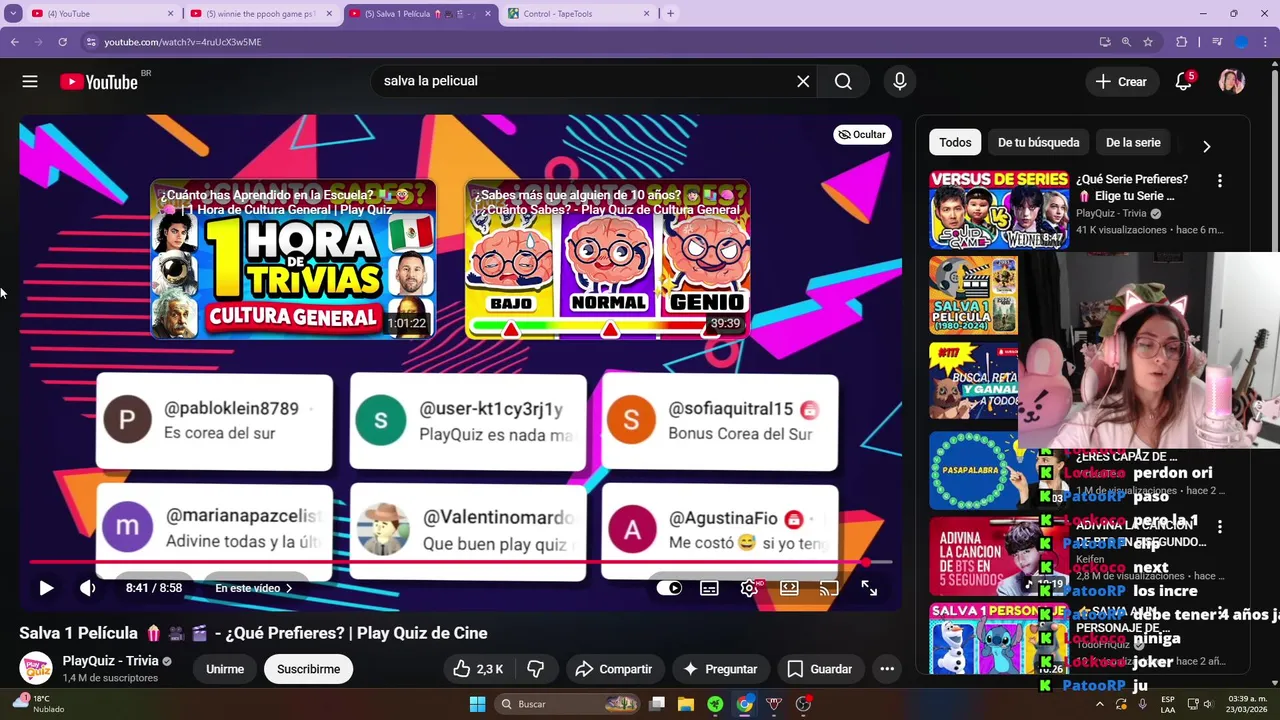Toggle the autoplay switch in the player
Viewport: 1280px width, 720px height.
coord(669,588)
